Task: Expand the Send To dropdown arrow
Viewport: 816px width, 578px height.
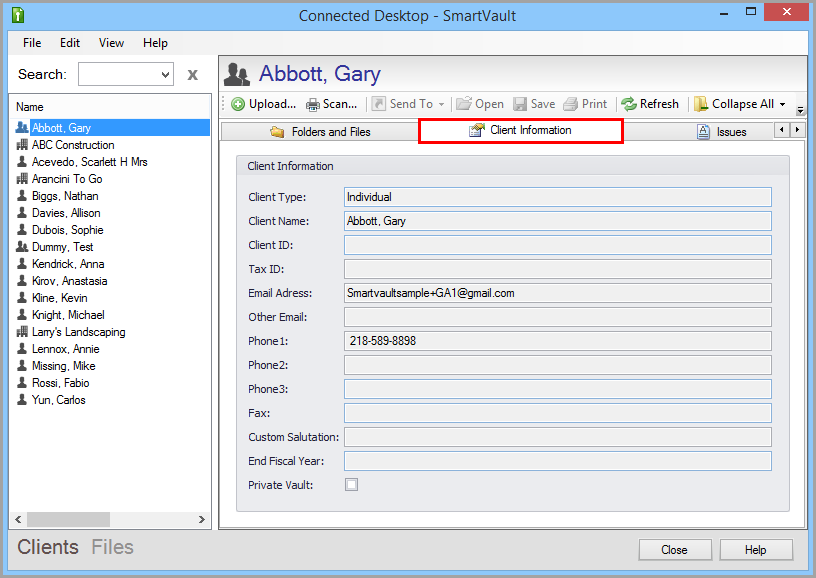Action: pyautogui.click(x=441, y=105)
